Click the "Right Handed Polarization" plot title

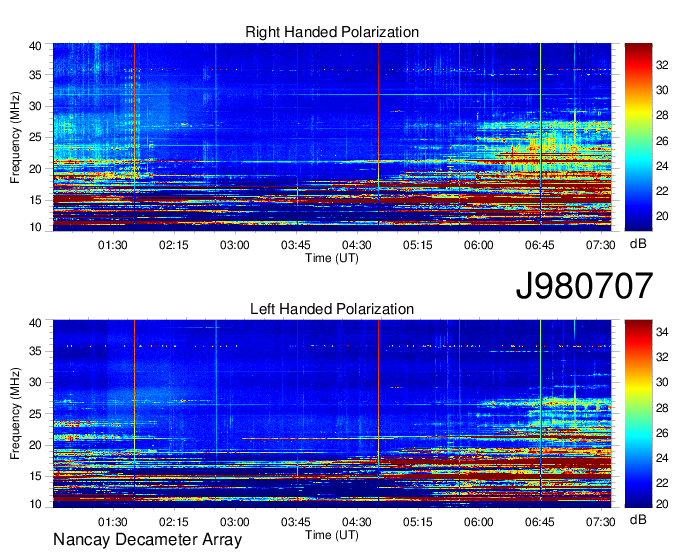click(332, 32)
